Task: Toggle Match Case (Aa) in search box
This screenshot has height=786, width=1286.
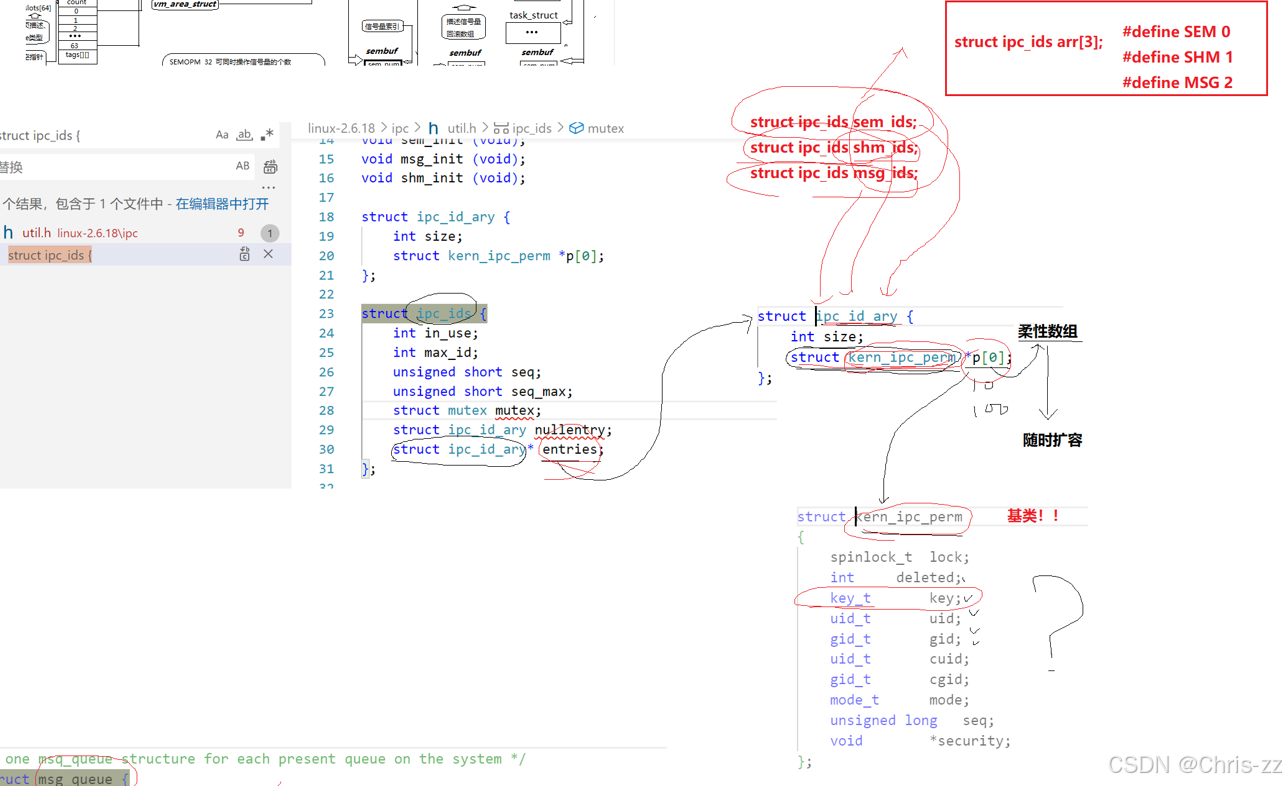Action: click(x=222, y=135)
